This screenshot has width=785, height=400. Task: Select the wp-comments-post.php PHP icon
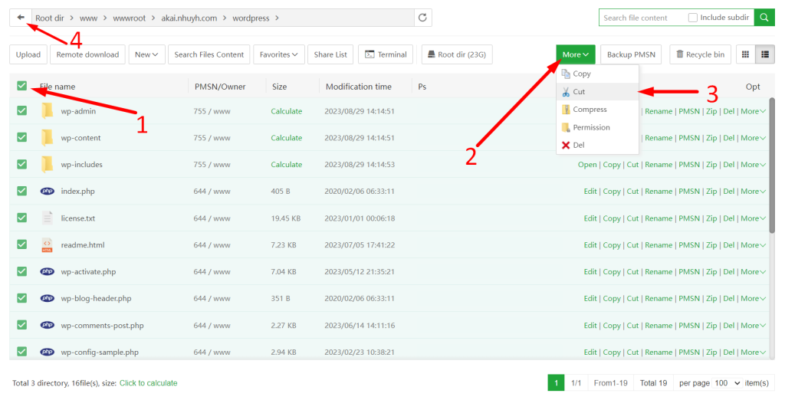pyautogui.click(x=47, y=325)
